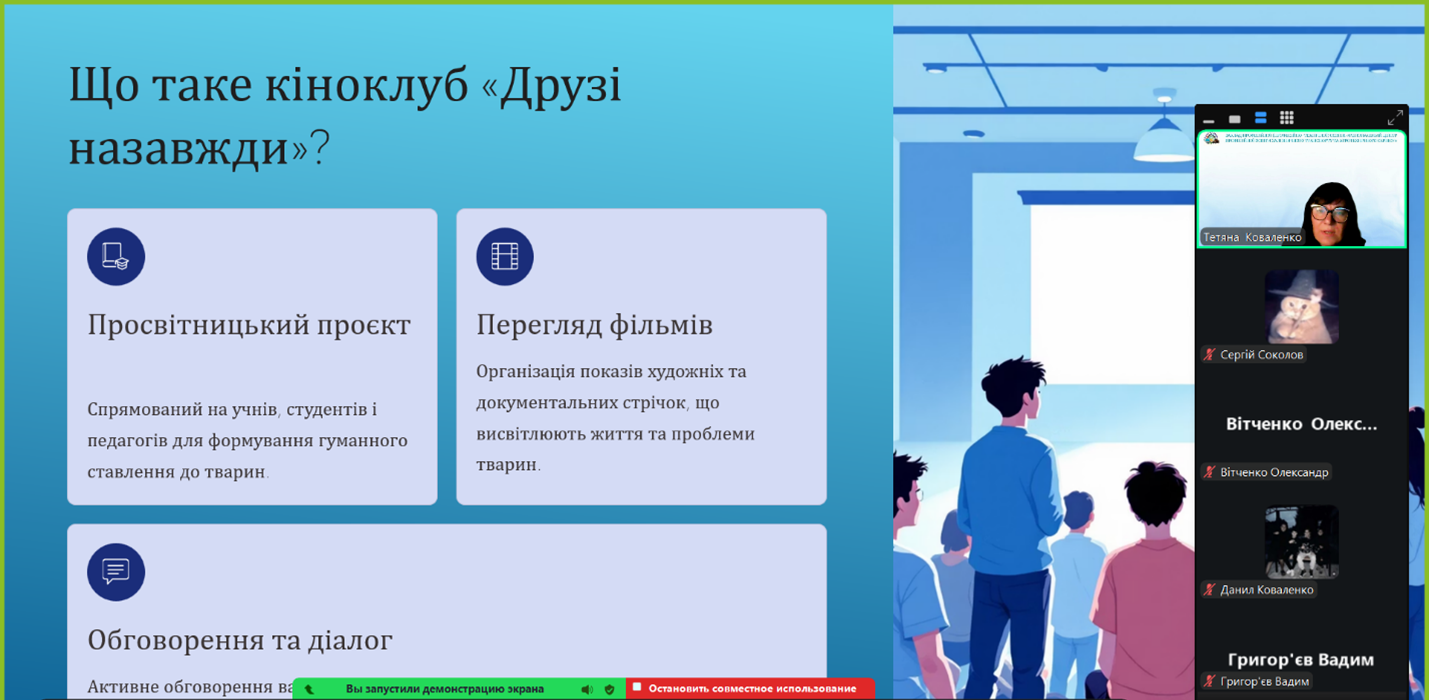Viewport: 1429px width, 700px height.
Task: Switch video panel to grid gallery view
Action: (1287, 118)
